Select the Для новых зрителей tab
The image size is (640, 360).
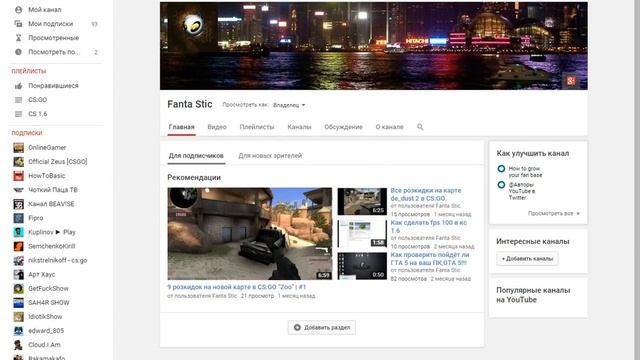tap(270, 156)
